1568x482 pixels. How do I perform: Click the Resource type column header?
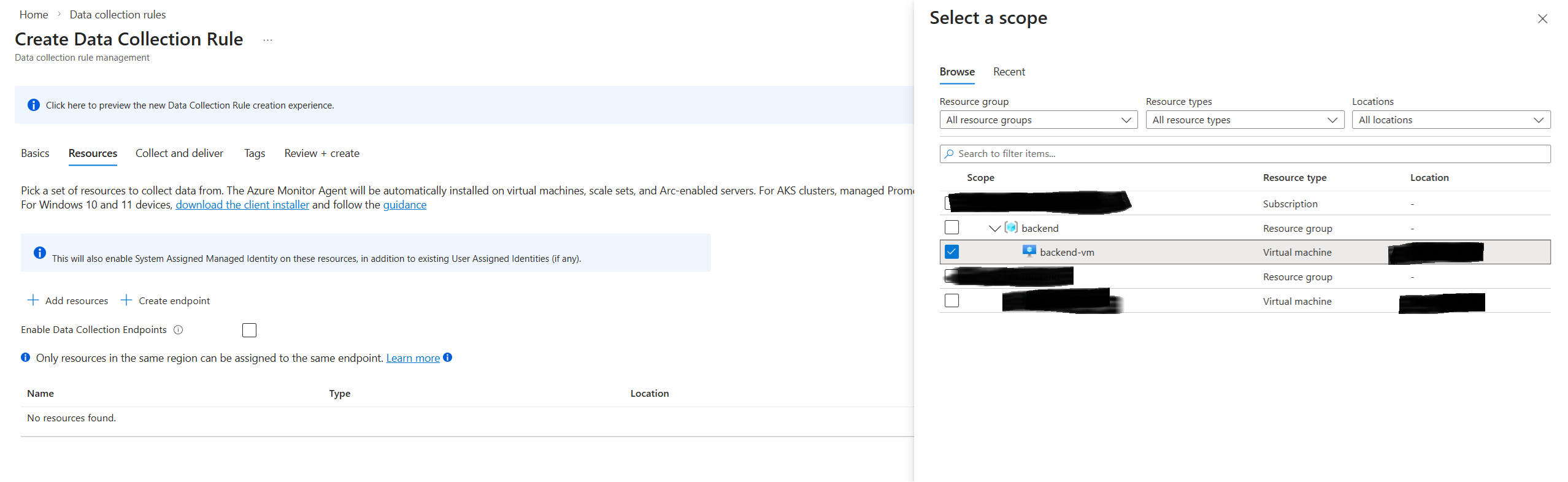pos(1294,178)
